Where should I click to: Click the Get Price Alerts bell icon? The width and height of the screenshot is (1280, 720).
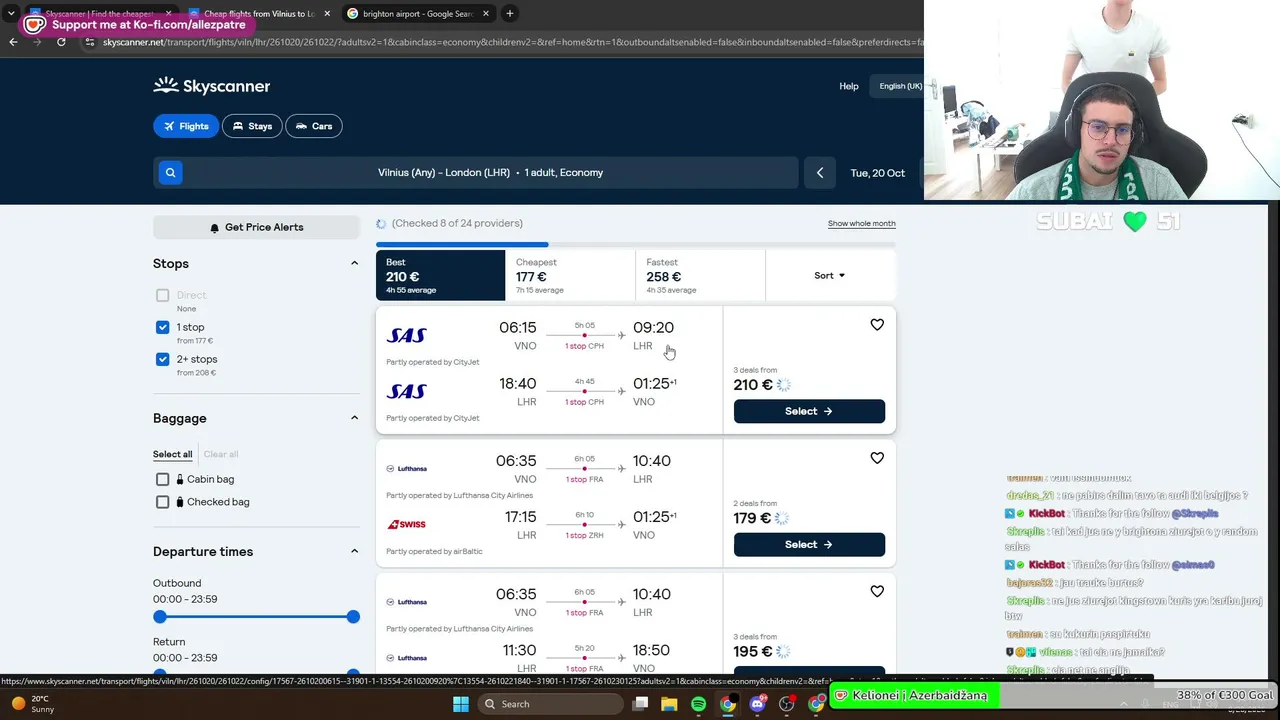(x=214, y=228)
